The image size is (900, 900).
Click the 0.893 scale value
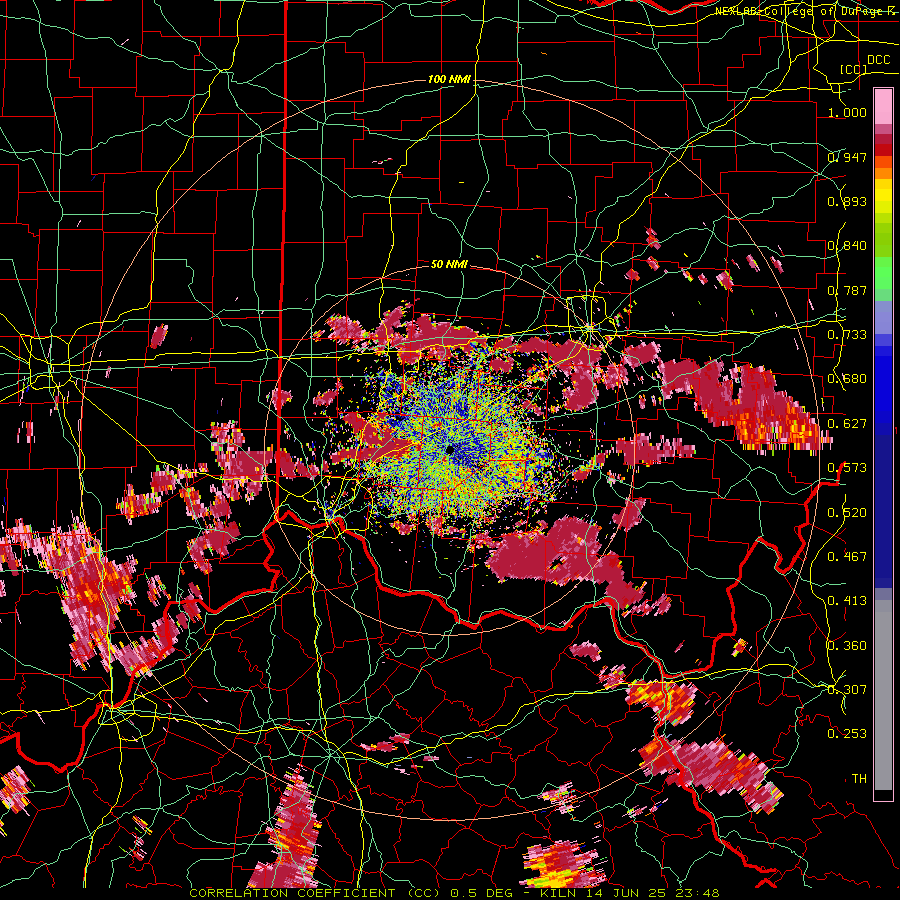(x=847, y=201)
